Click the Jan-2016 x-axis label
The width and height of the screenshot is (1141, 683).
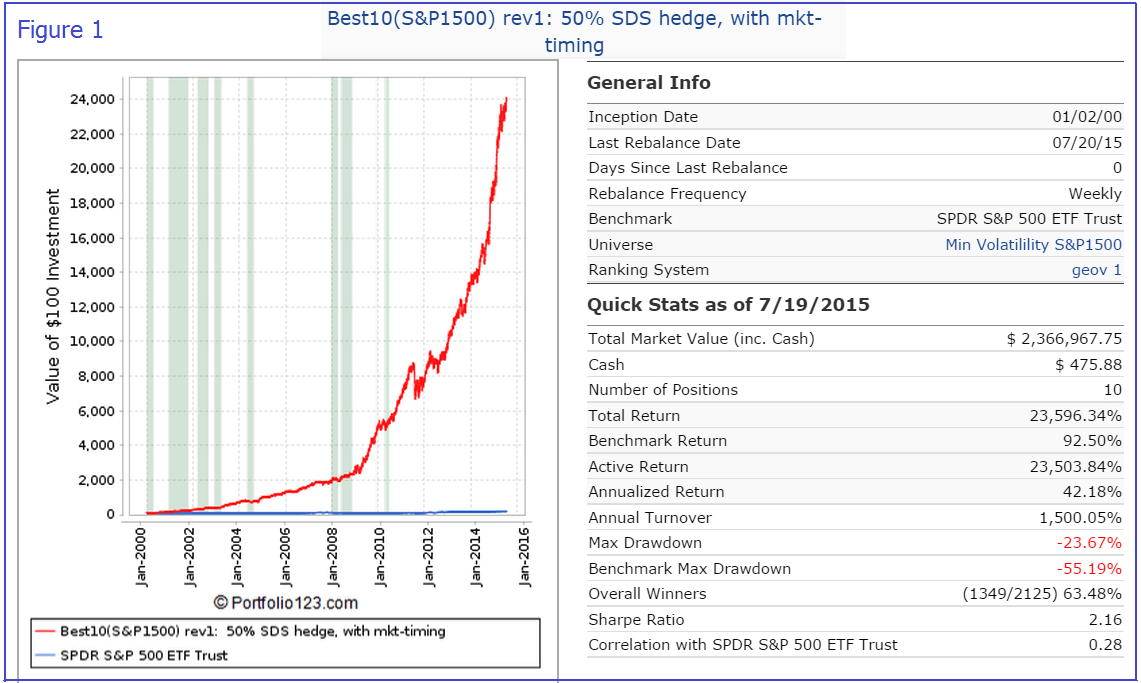pyautogui.click(x=524, y=556)
